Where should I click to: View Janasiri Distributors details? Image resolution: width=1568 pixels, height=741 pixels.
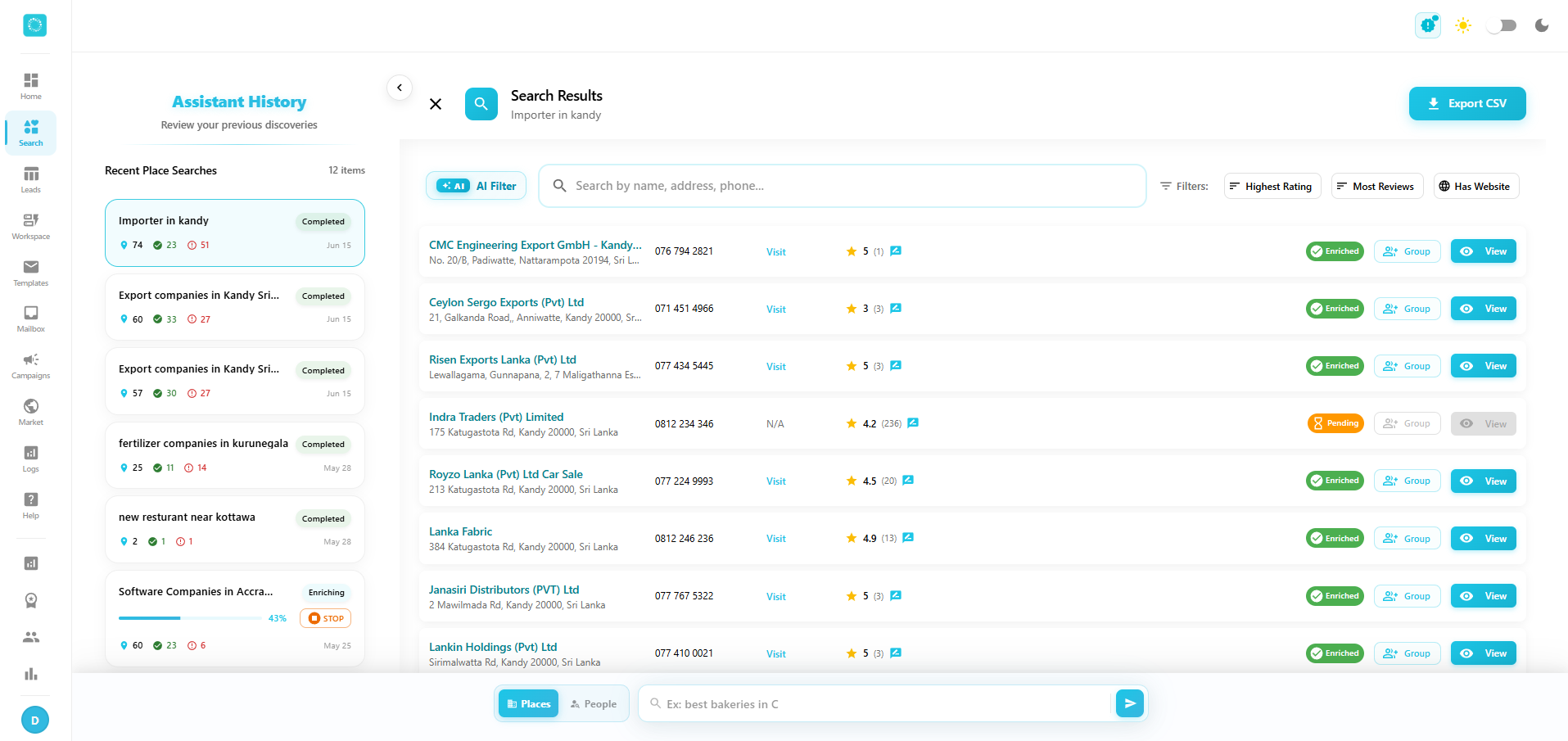tap(1483, 596)
